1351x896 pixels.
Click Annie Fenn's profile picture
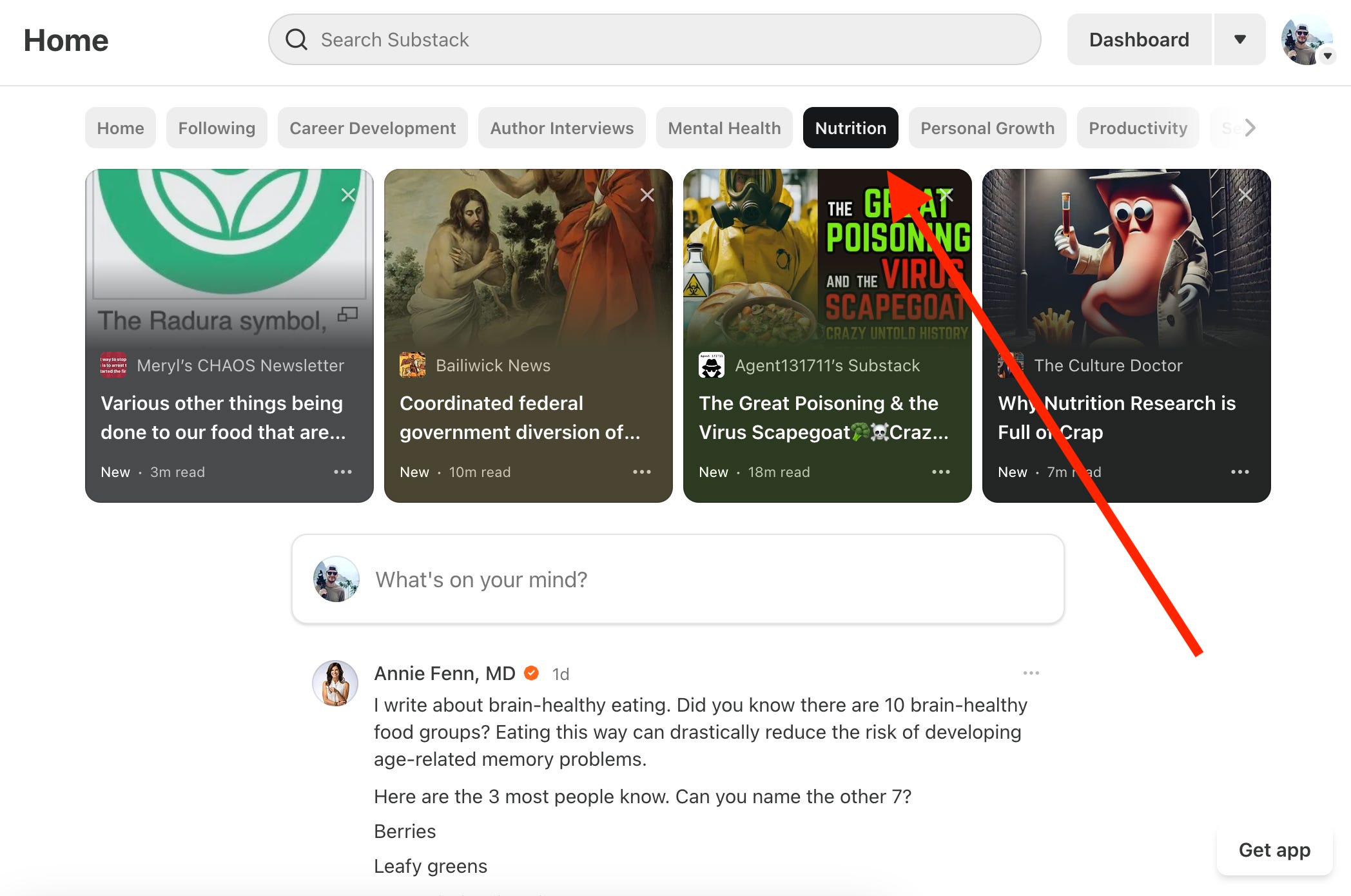(335, 683)
